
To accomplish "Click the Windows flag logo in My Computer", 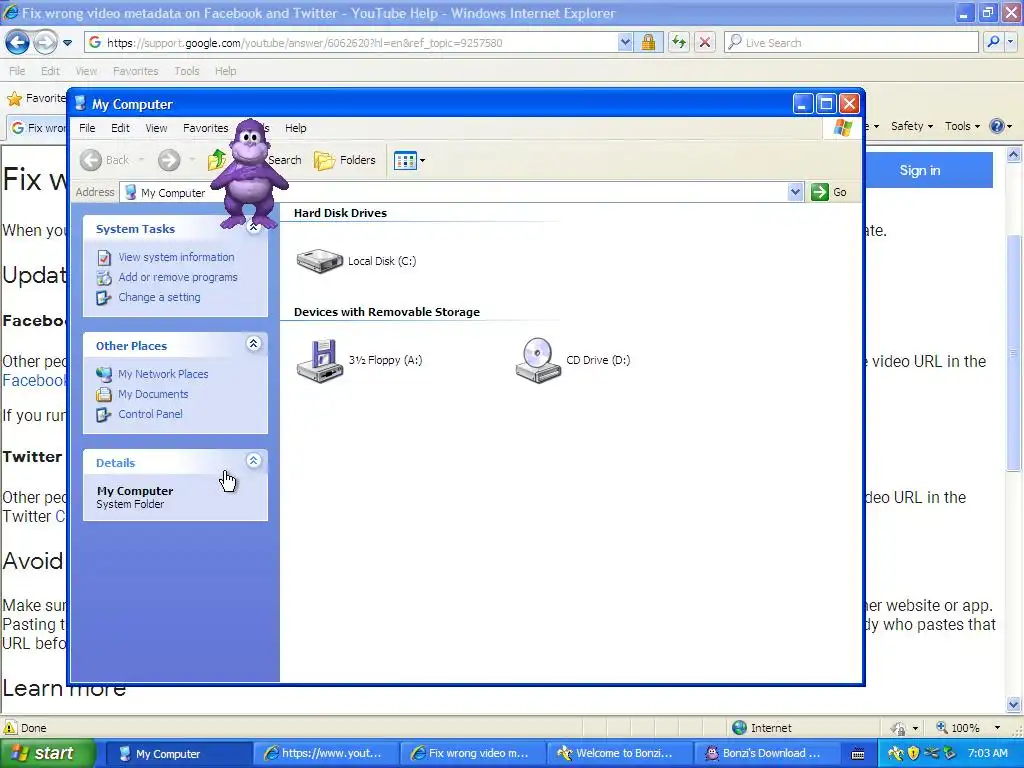I will coord(842,127).
